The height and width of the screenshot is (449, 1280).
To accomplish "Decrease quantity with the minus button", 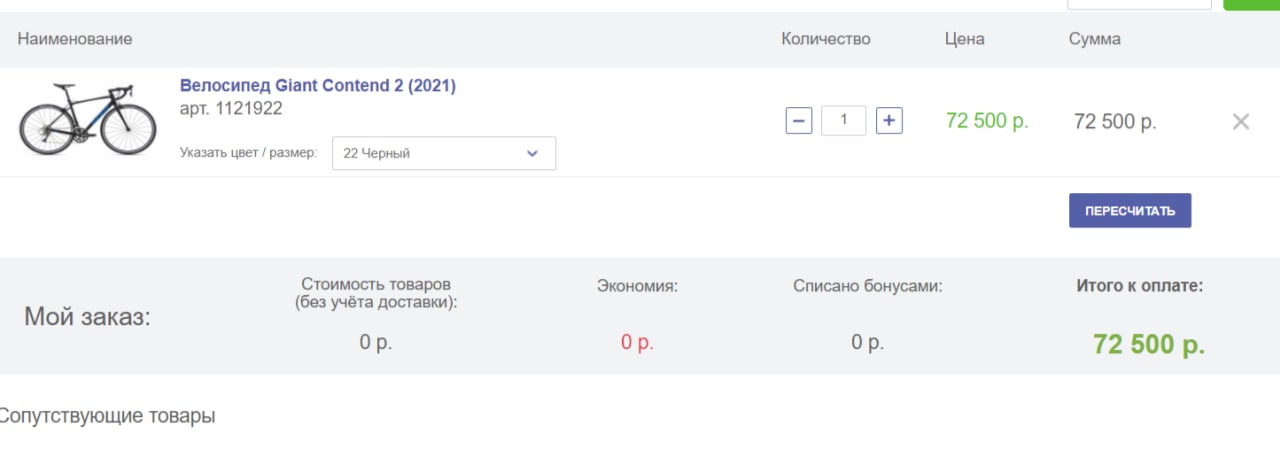I will click(x=799, y=121).
